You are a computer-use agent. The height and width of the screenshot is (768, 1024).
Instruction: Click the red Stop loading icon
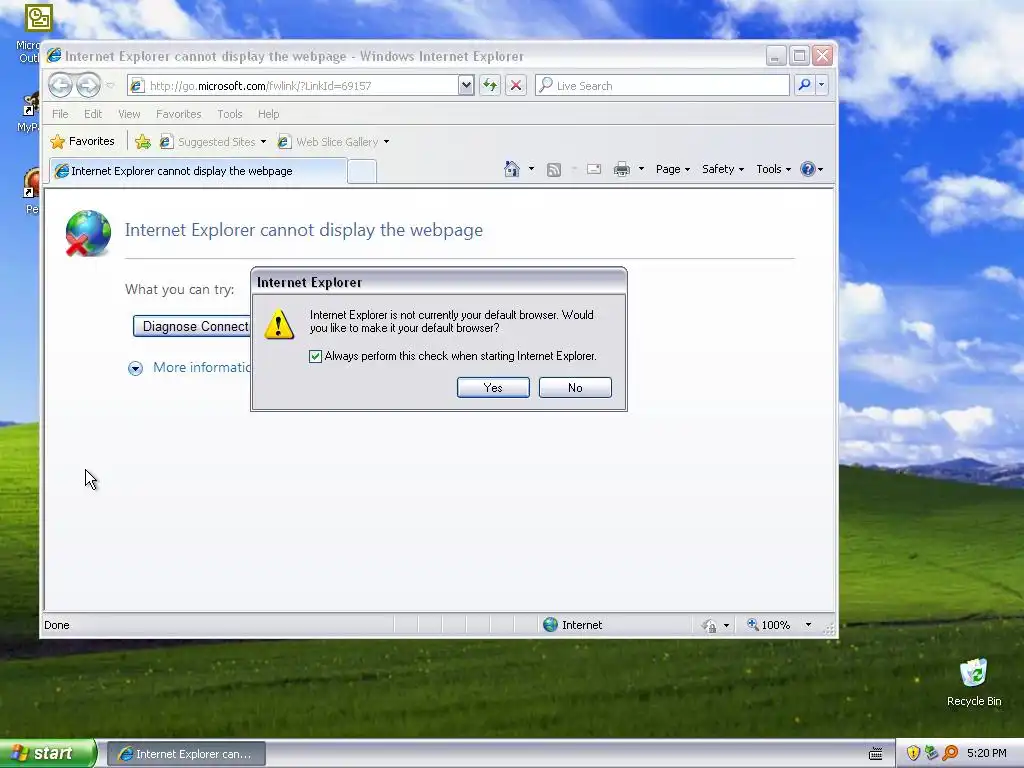pyautogui.click(x=516, y=86)
